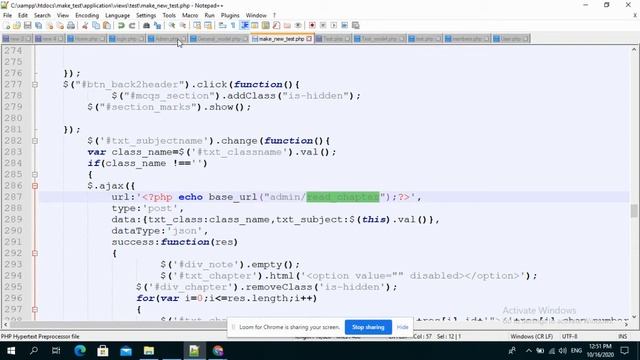Click the Close document toolbar icon

(x=49, y=25)
